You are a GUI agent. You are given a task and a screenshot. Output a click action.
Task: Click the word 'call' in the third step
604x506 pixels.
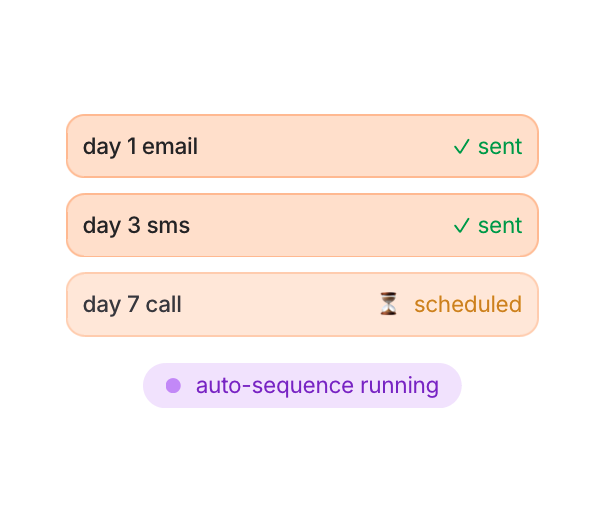[x=163, y=304]
